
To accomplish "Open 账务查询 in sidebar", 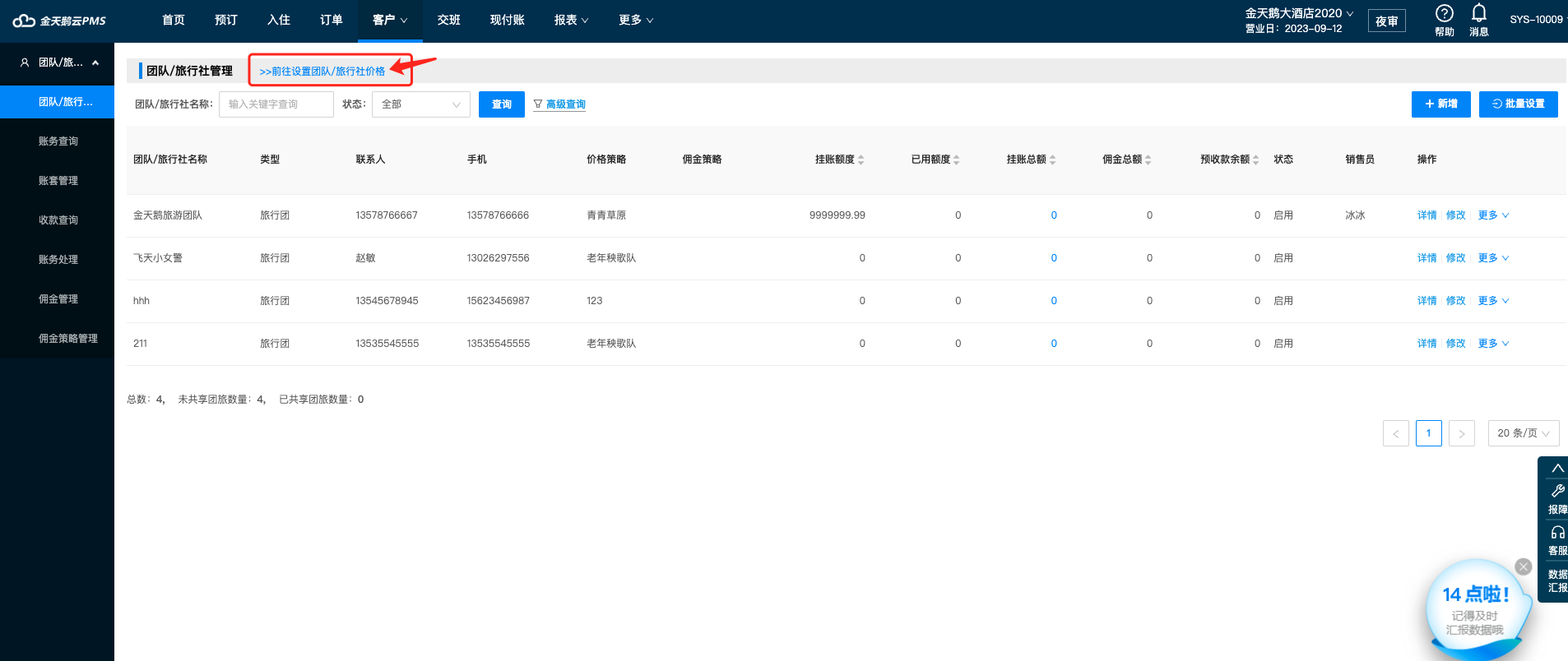I will (58, 141).
